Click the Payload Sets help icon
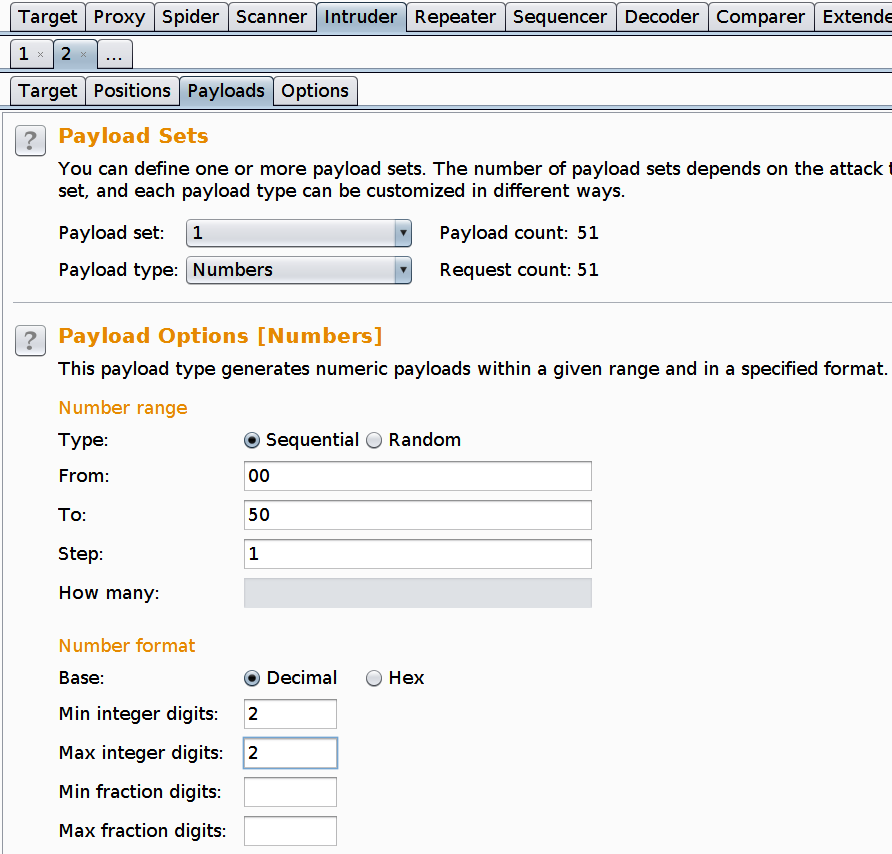 (30, 141)
